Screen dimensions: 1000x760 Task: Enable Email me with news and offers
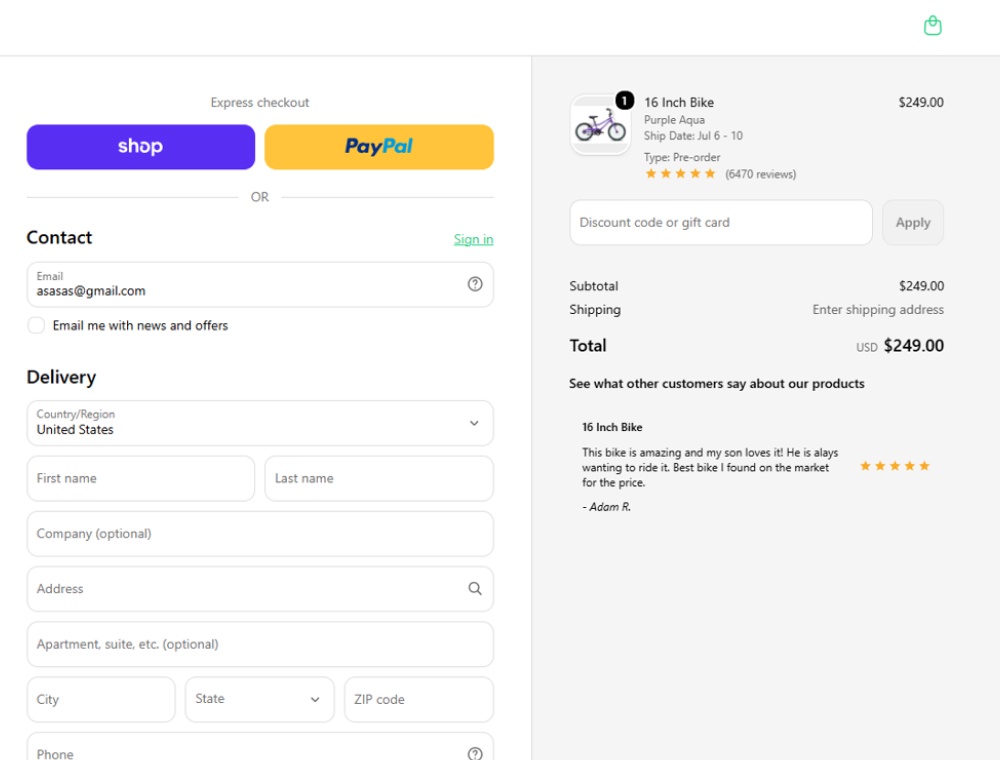tap(36, 325)
